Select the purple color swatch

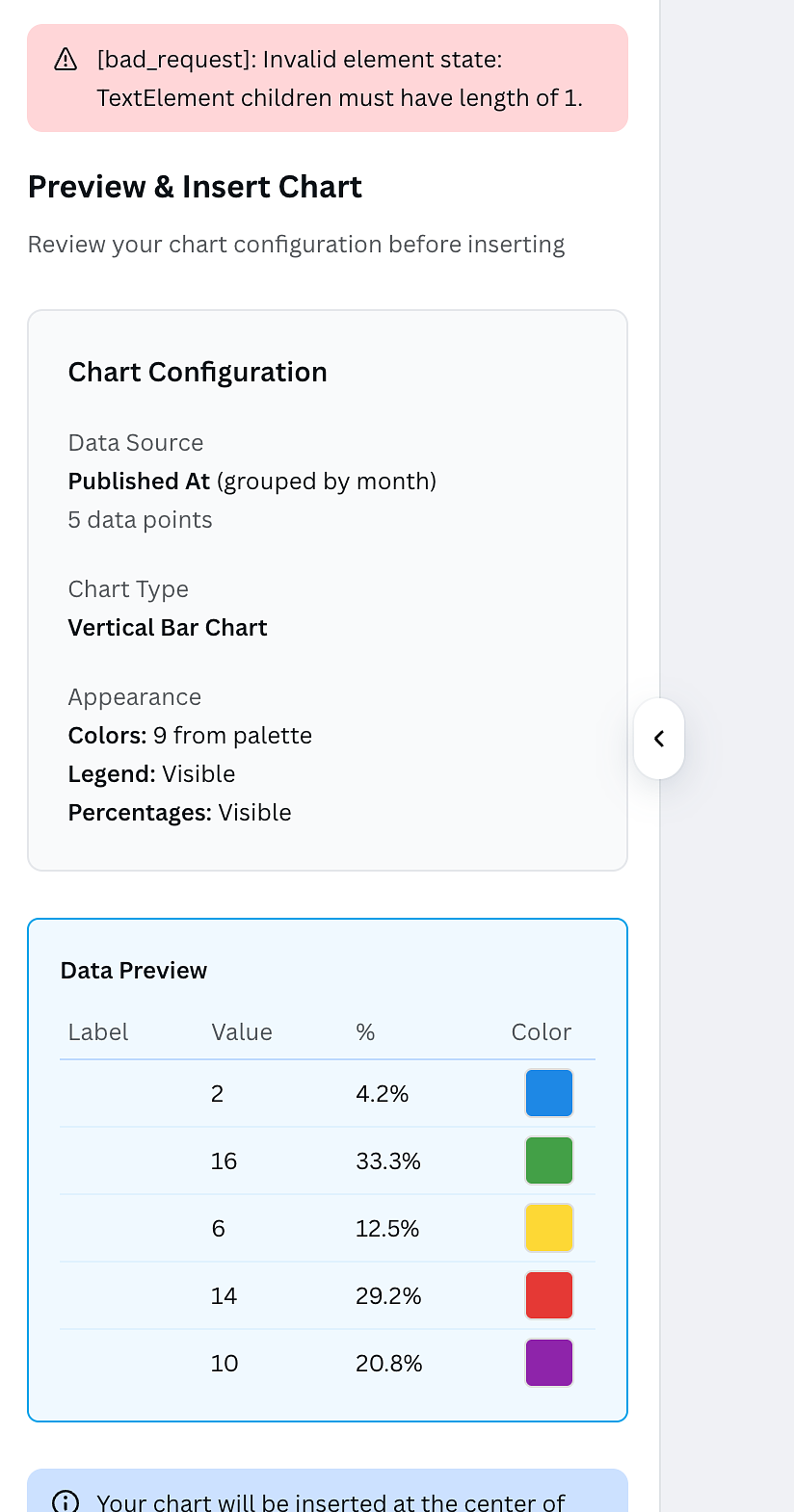tap(548, 1363)
